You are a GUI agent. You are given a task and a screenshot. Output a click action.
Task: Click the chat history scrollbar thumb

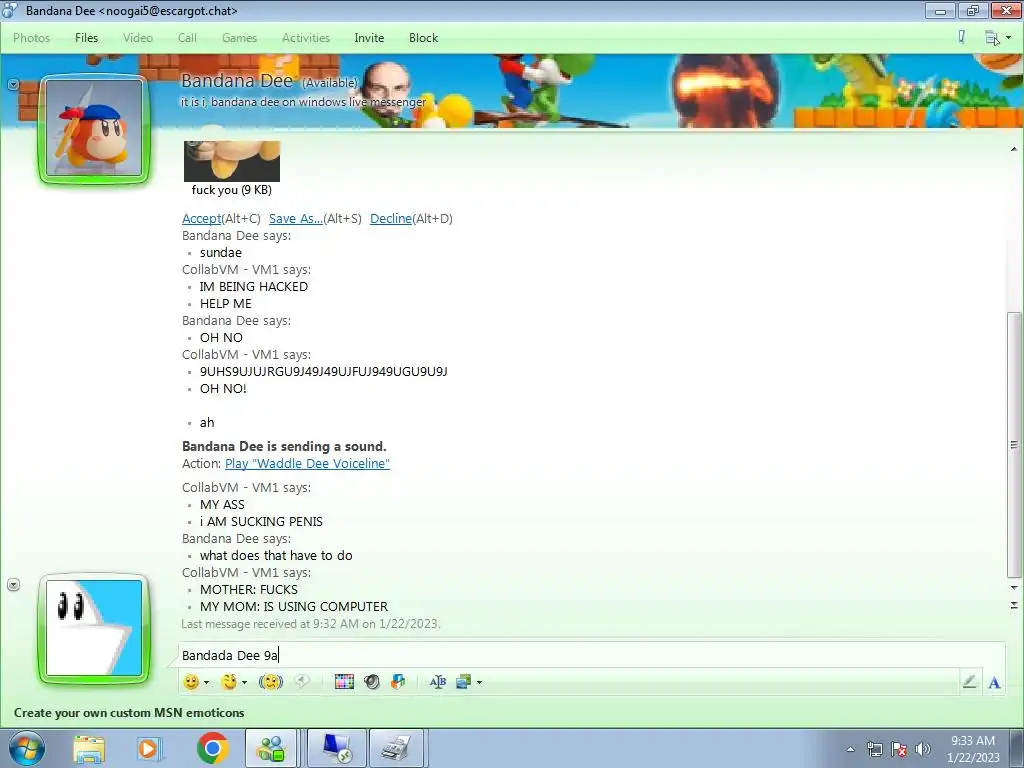[x=1014, y=444]
